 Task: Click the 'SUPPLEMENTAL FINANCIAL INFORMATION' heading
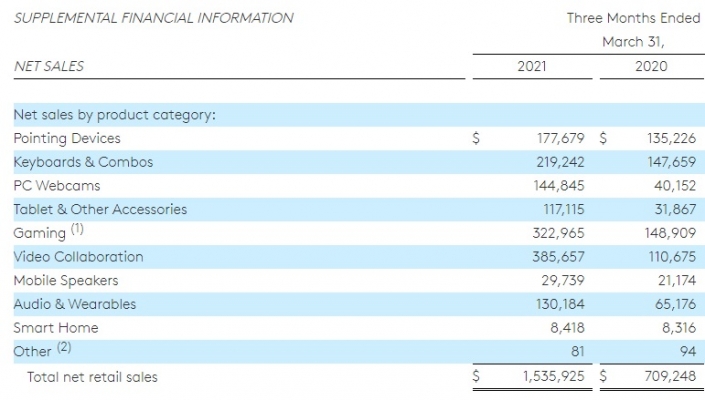[153, 18]
